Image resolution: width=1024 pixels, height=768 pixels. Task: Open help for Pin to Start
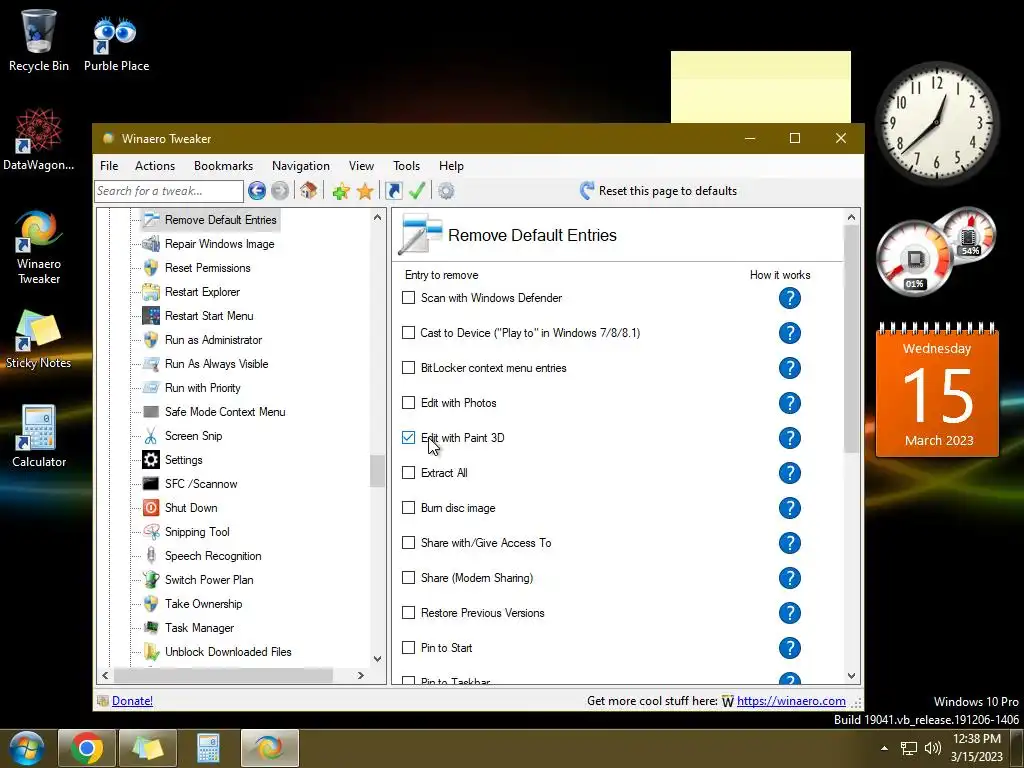(790, 648)
